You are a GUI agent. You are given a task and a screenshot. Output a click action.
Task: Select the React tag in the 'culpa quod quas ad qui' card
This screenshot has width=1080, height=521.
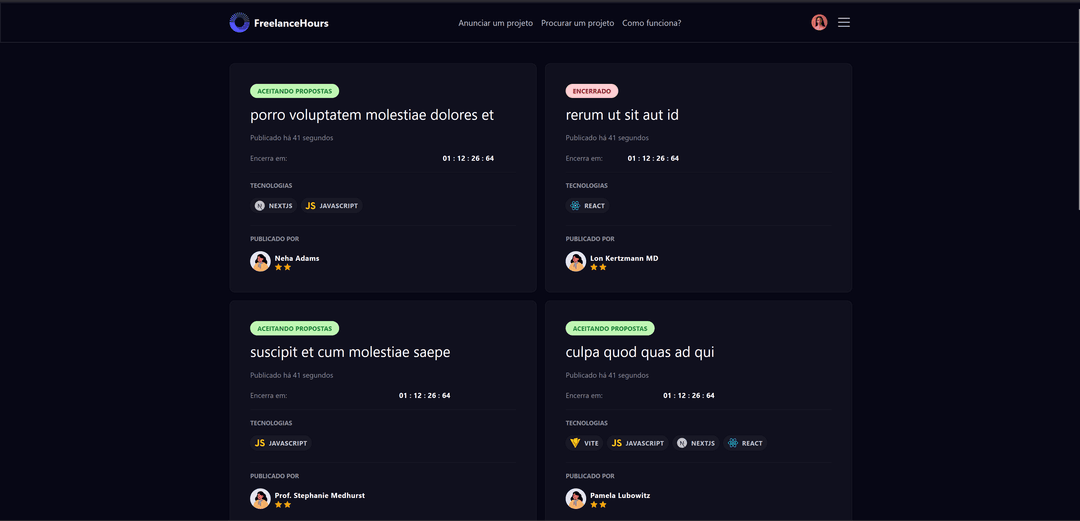tap(745, 443)
